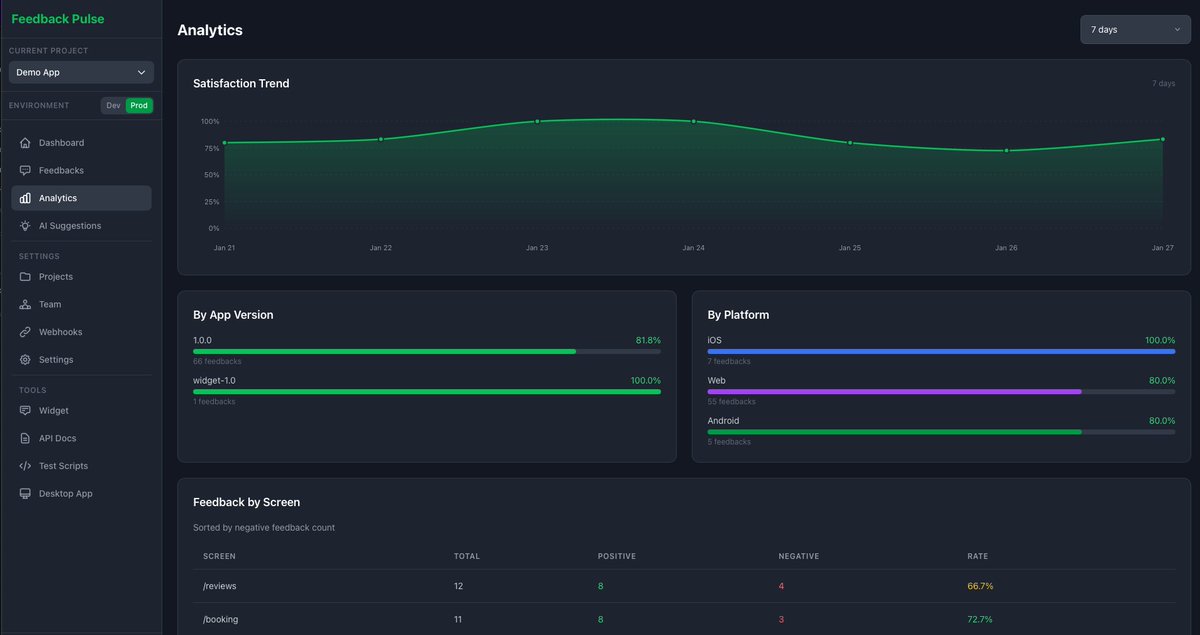Image resolution: width=1200 pixels, height=635 pixels.
Task: Click the '55 feedbacks' label under Web
Action: [x=731, y=402]
